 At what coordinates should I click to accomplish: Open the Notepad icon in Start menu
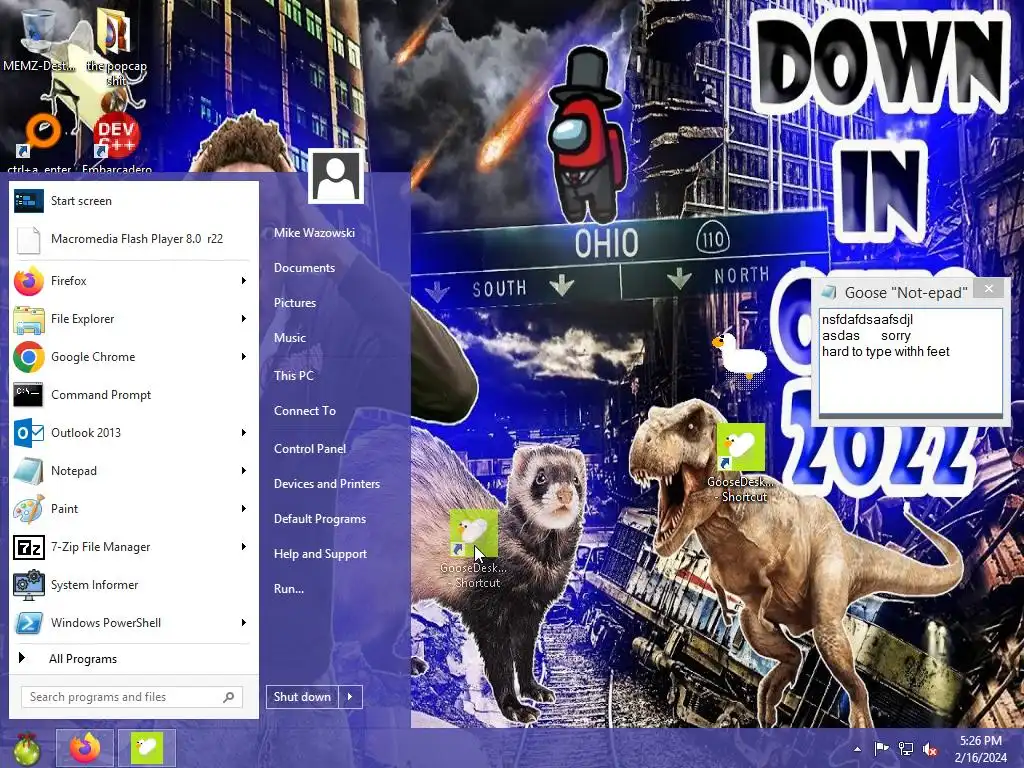(x=29, y=470)
